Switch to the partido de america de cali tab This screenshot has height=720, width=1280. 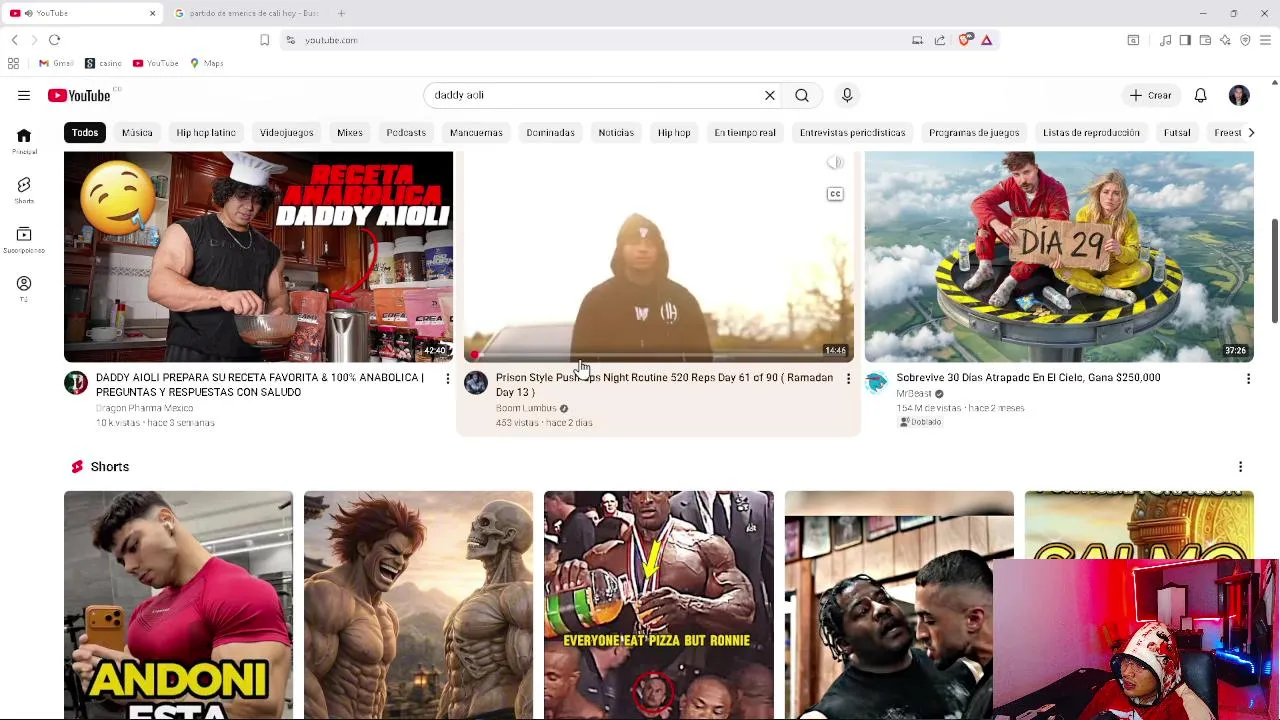click(246, 13)
